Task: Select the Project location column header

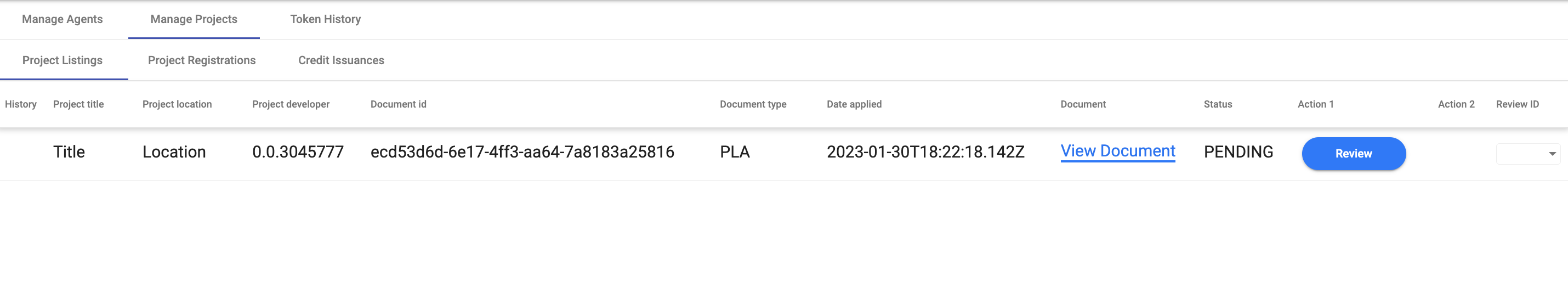Action: pyautogui.click(x=177, y=104)
